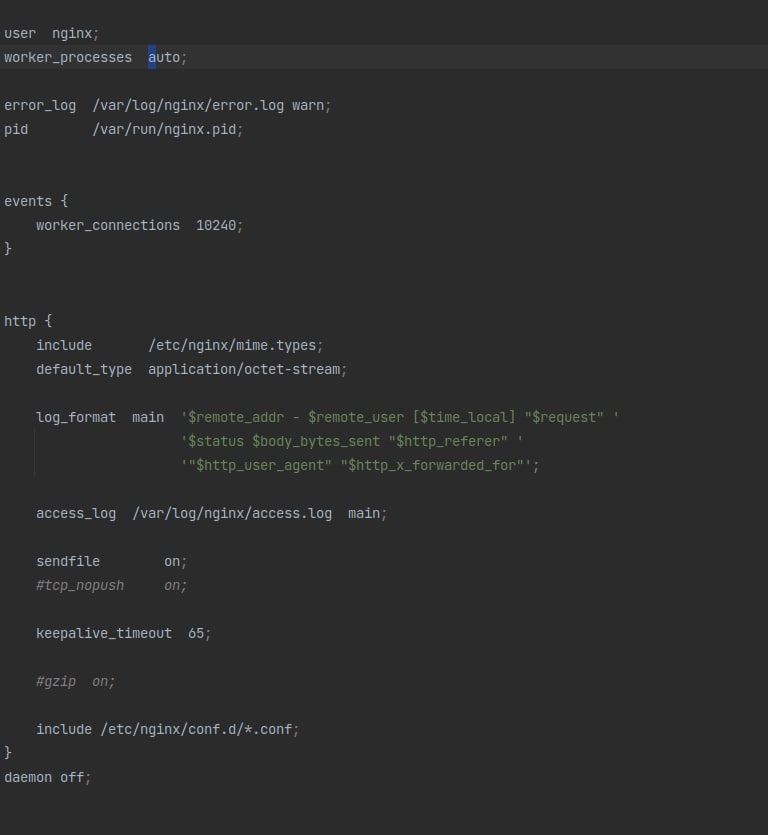Click the 'warn' log level
This screenshot has width=768, height=835.
click(308, 105)
